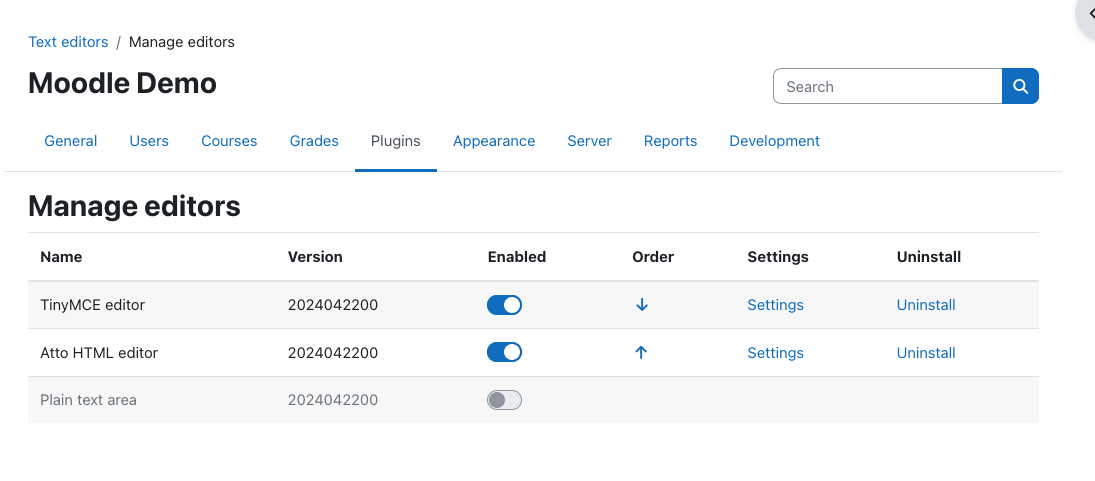Select the Grades tab
This screenshot has height=481, width=1095.
pos(314,141)
